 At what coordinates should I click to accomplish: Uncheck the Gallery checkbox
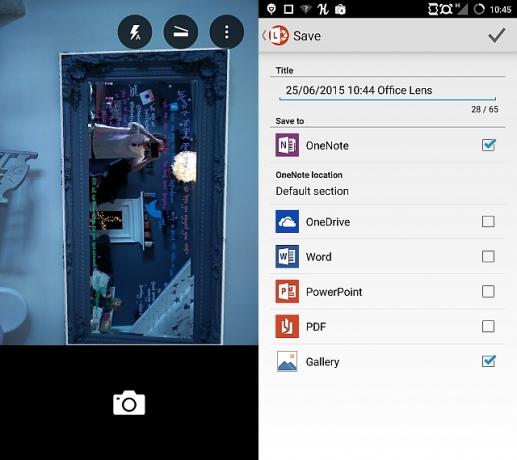(x=488, y=361)
